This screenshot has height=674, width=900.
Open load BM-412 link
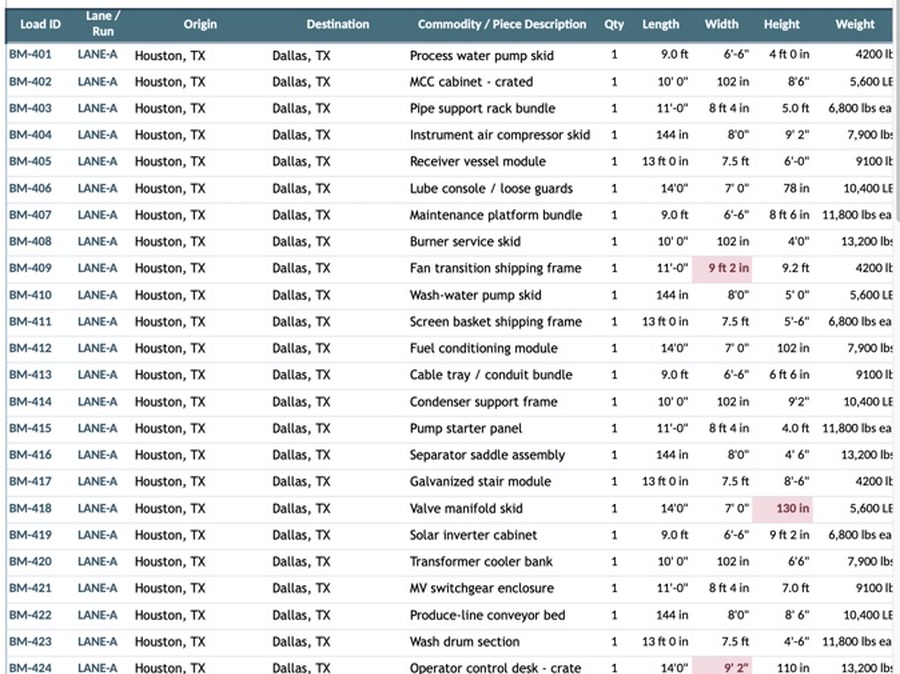click(30, 348)
